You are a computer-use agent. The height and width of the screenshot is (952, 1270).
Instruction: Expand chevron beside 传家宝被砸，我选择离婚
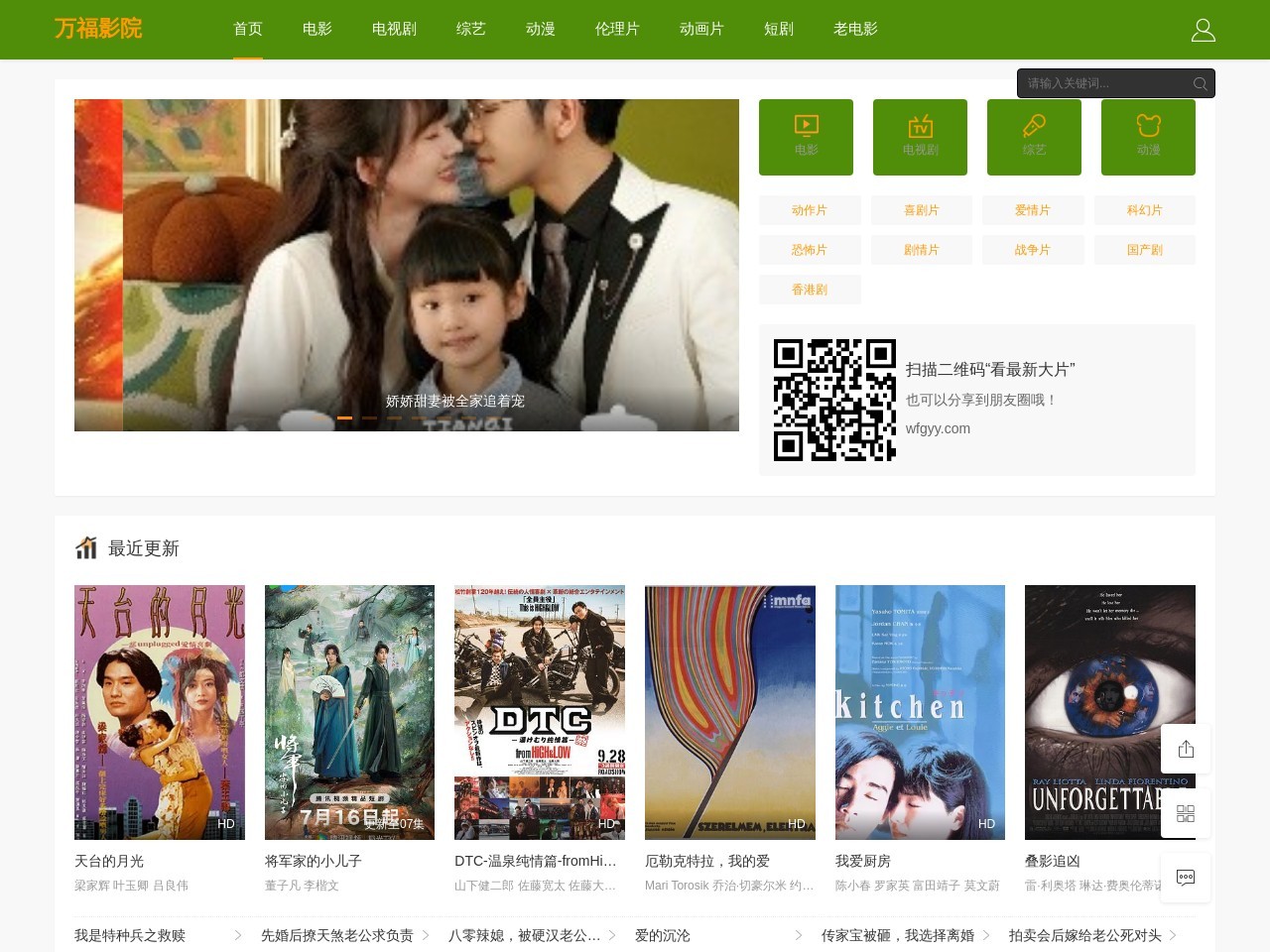pyautogui.click(x=984, y=935)
